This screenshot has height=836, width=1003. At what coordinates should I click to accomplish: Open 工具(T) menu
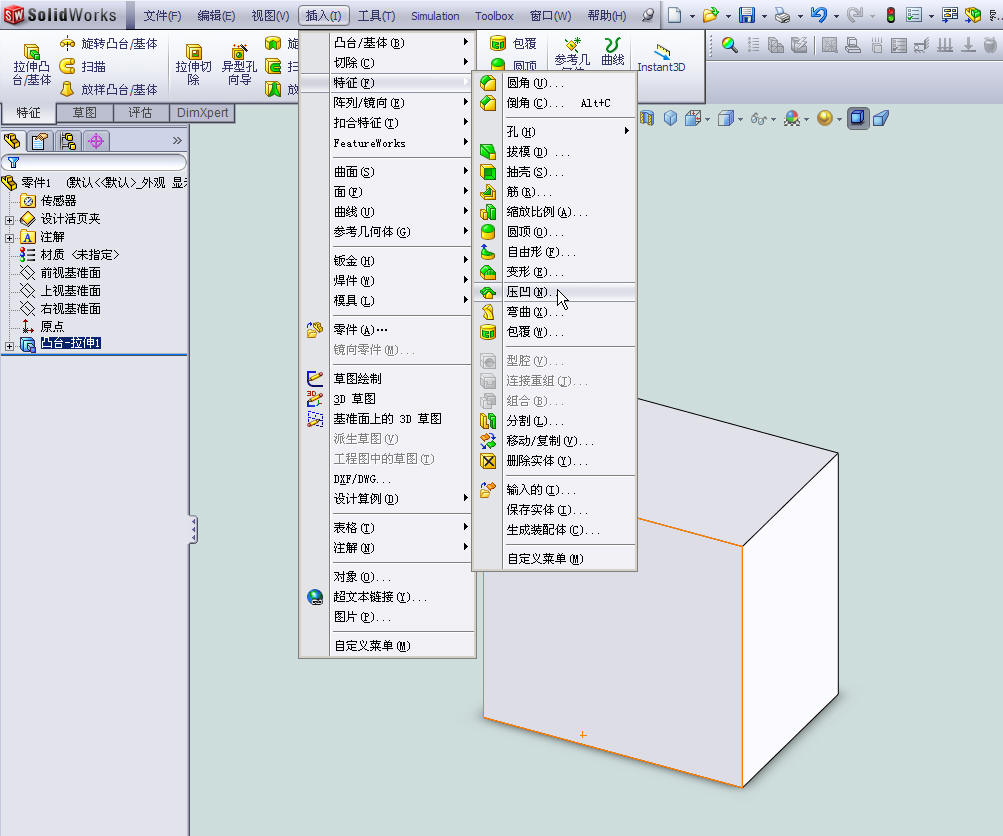click(x=376, y=15)
